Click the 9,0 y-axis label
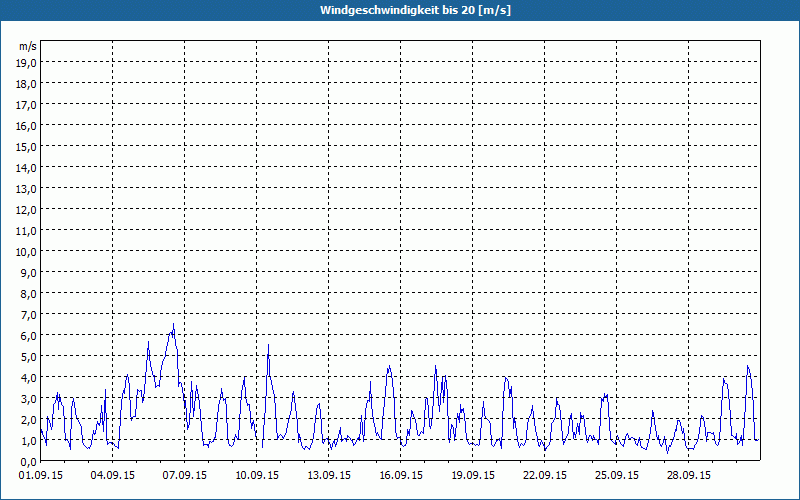 click(29, 272)
